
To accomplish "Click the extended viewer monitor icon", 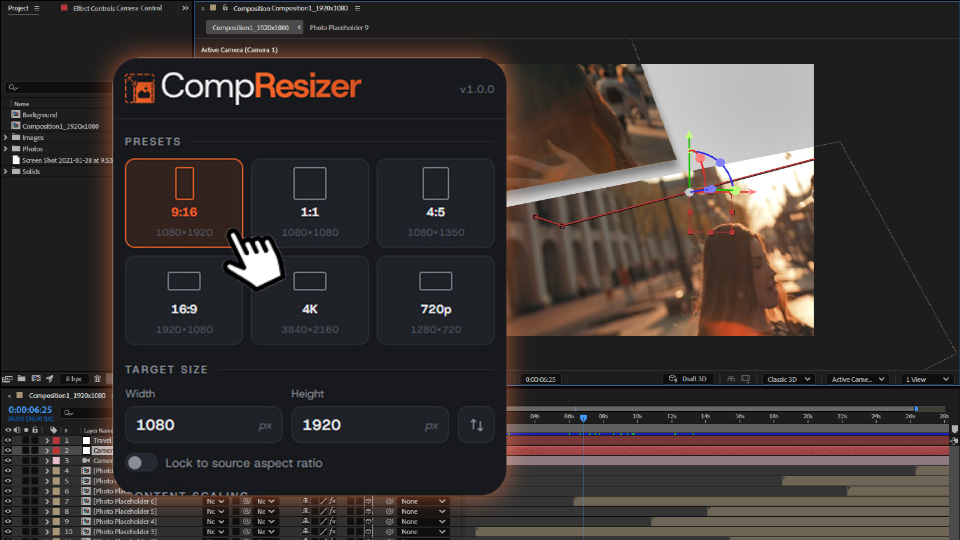I will (746, 379).
